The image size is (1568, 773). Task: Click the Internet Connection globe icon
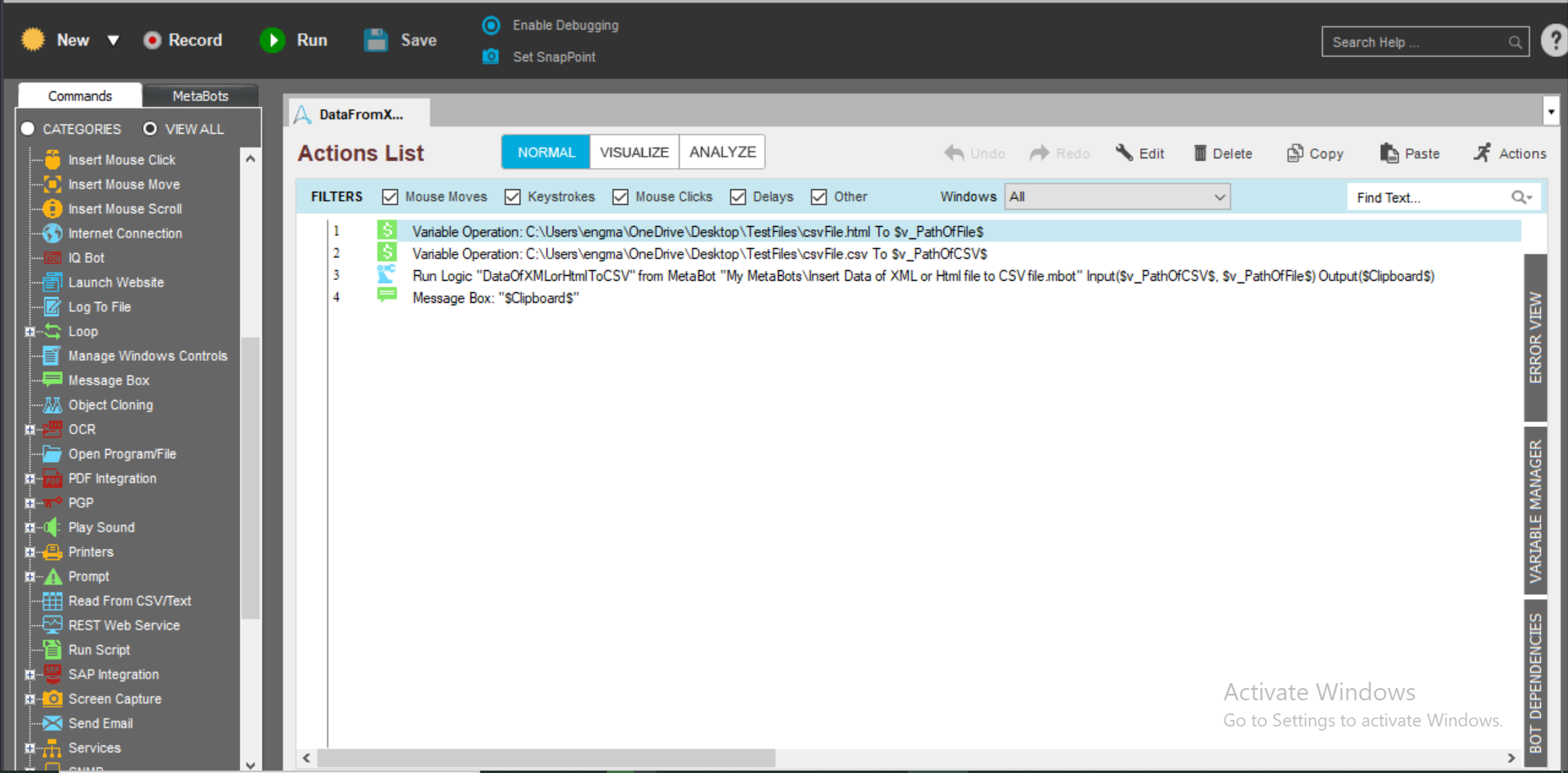tap(52, 233)
